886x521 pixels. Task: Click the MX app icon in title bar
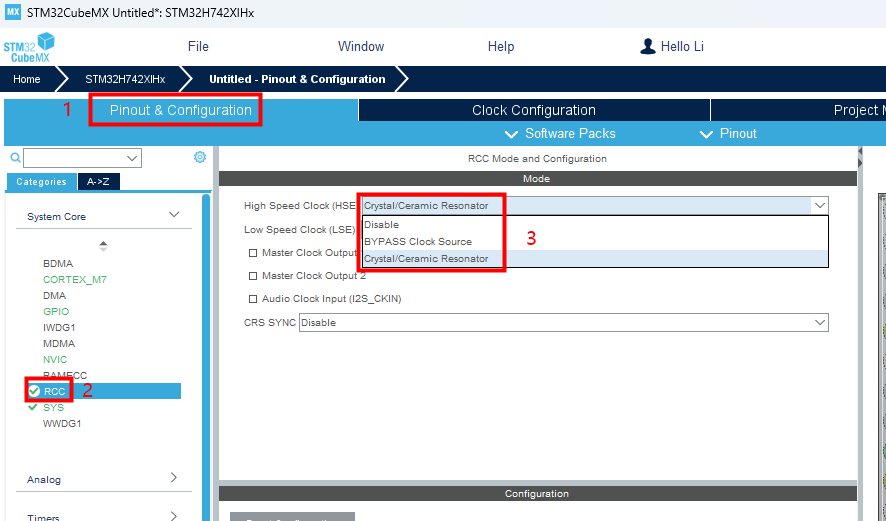(x=13, y=12)
